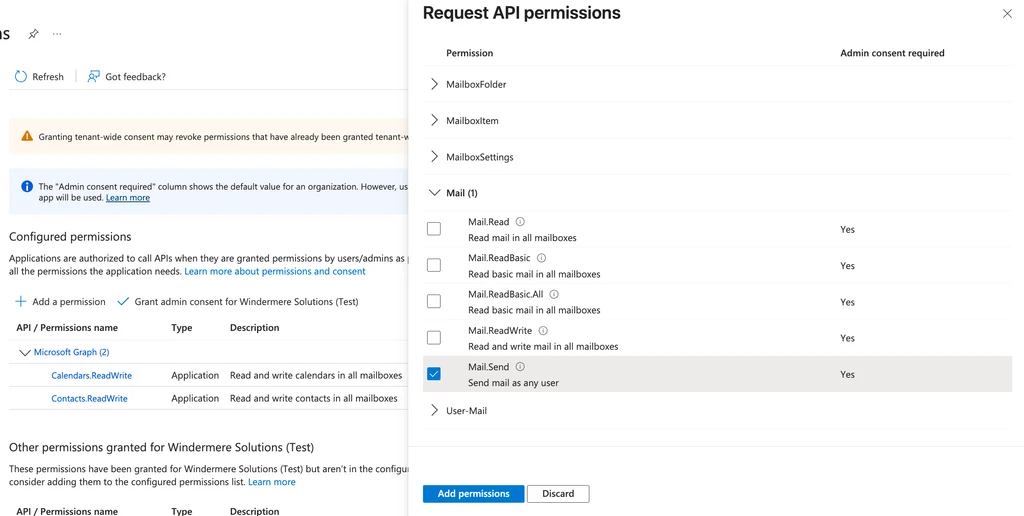Click the Got feedback person icon
Image resolution: width=1024 pixels, height=516 pixels.
pos(93,76)
